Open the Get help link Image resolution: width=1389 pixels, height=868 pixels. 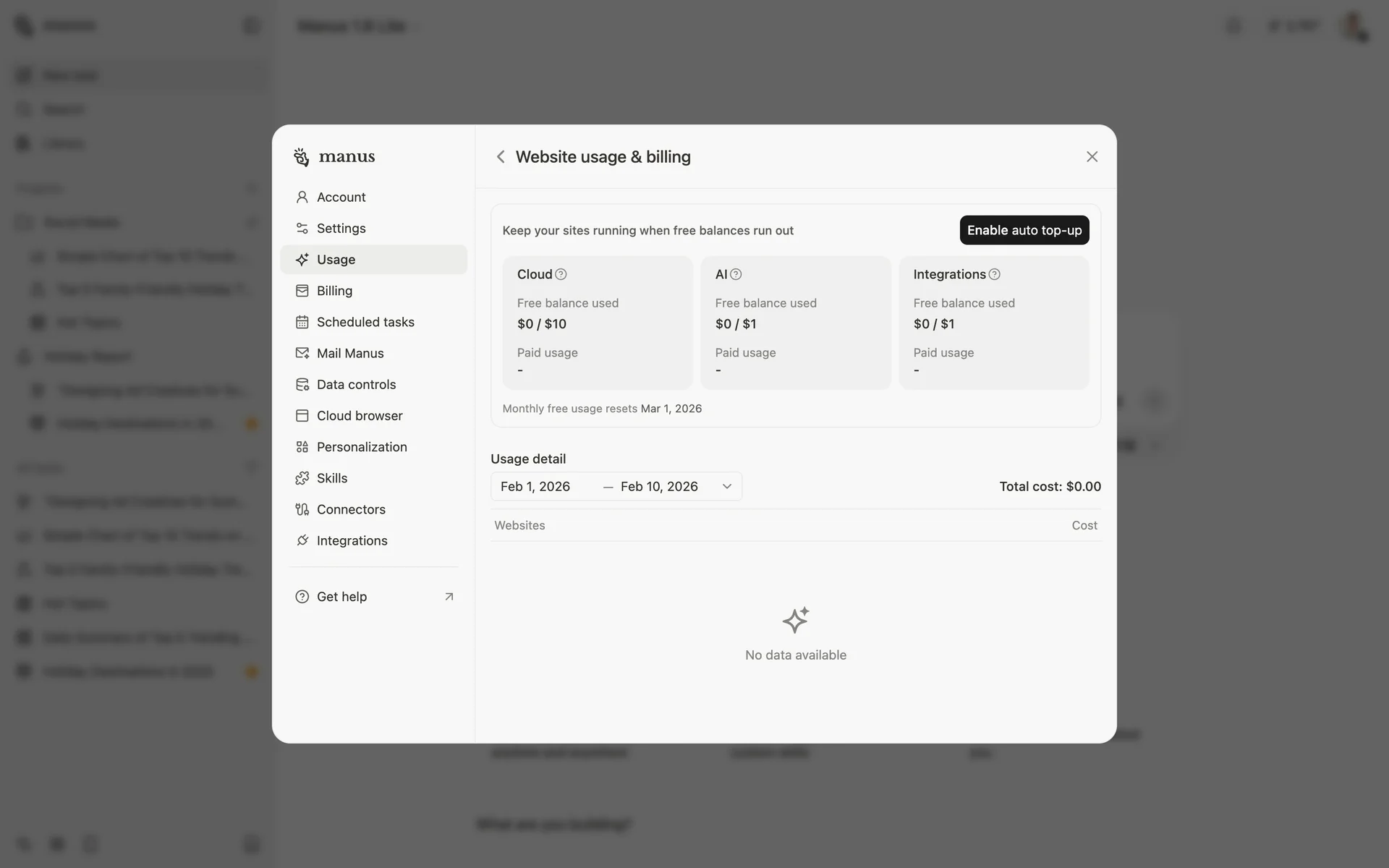341,597
